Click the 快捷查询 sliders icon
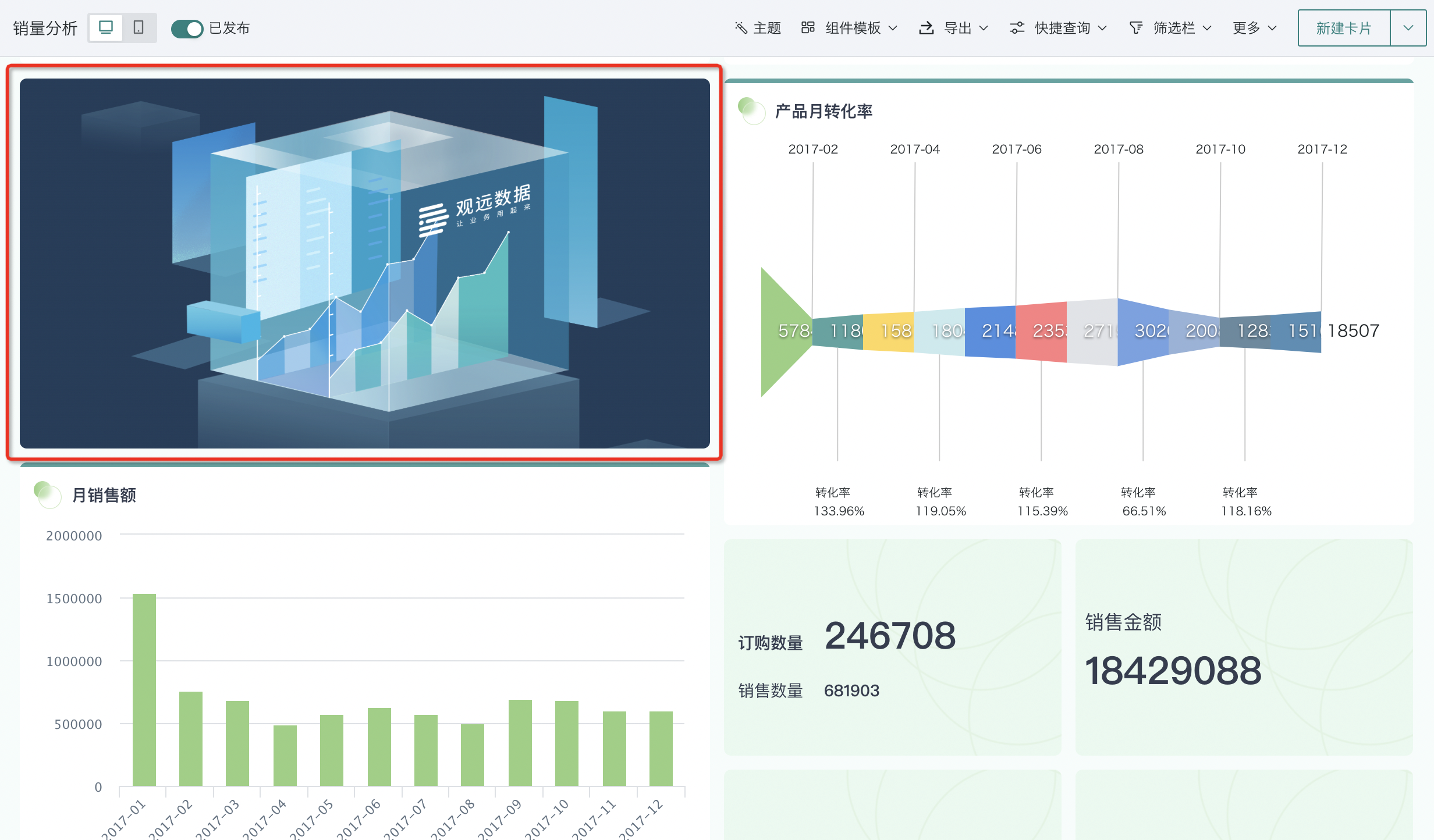This screenshot has width=1434, height=840. [x=1017, y=28]
